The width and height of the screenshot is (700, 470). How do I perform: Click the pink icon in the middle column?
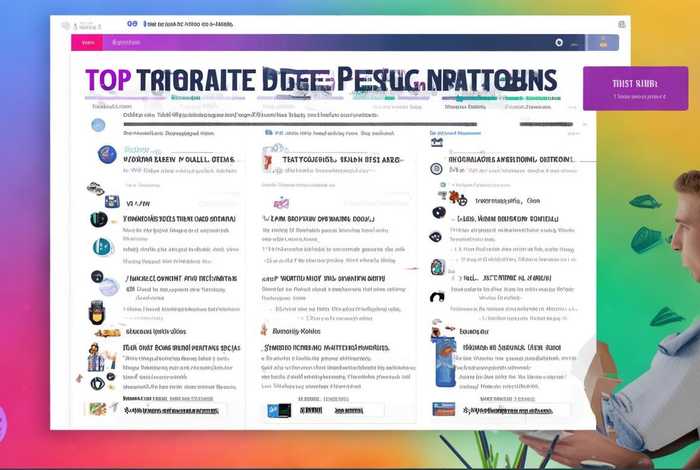tap(281, 203)
